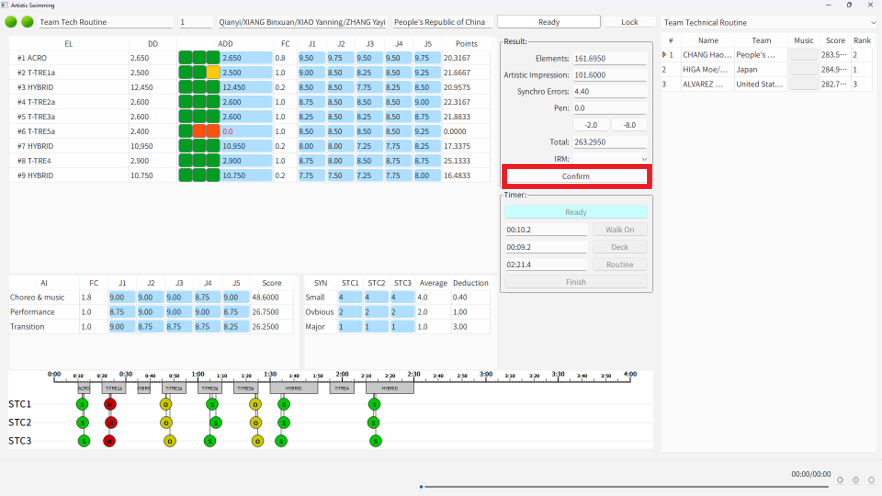The width and height of the screenshot is (882, 496).
Task: Click the STC3 value 1 in Major row
Action: click(x=403, y=326)
